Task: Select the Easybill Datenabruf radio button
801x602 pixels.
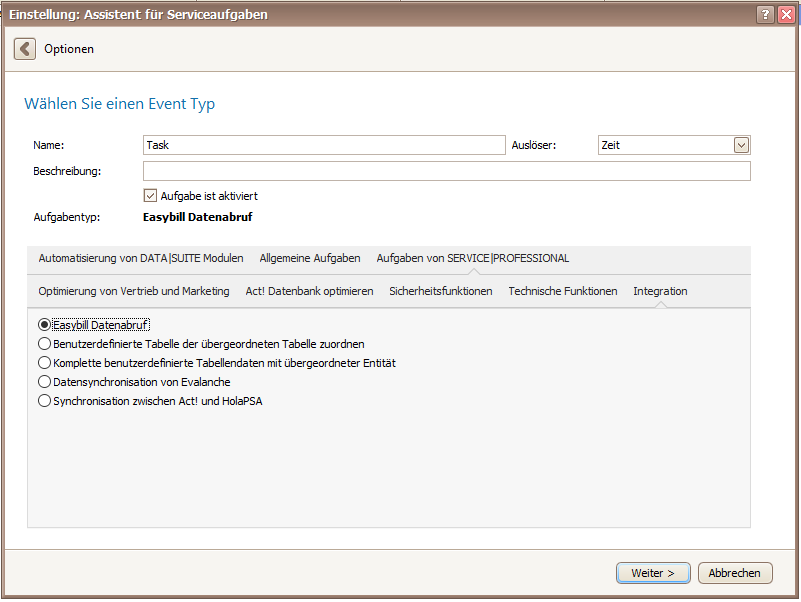Action: [x=44, y=325]
